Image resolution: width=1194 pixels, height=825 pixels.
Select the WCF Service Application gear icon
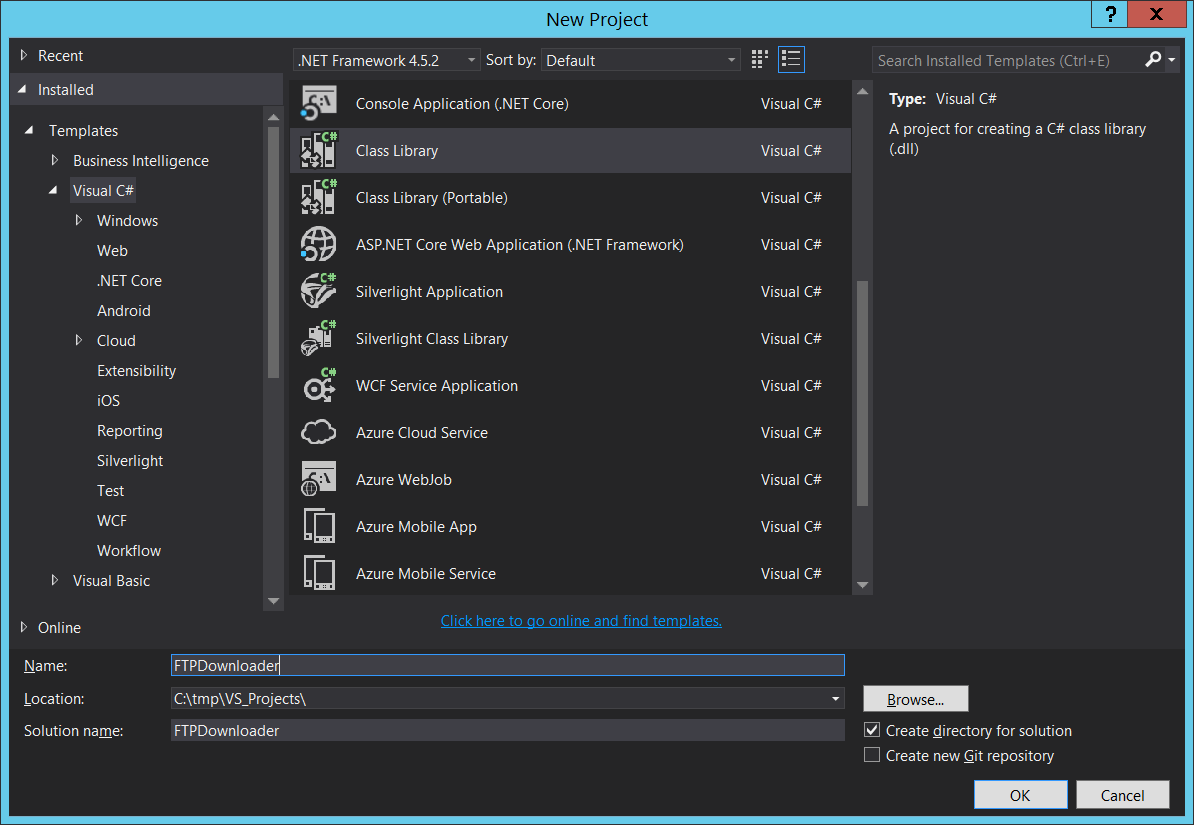coord(318,385)
